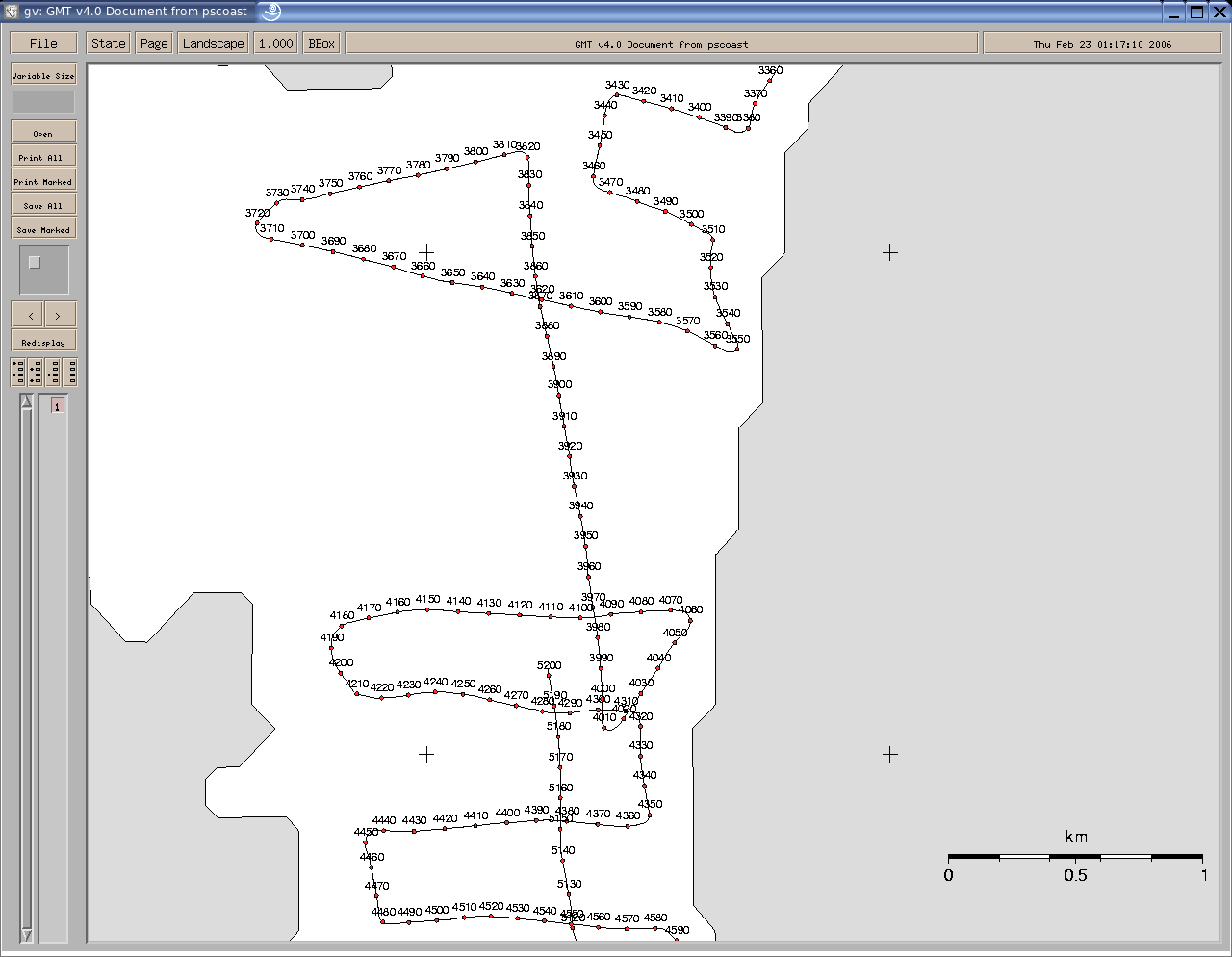
Task: Click the Save All button
Action: point(43,205)
